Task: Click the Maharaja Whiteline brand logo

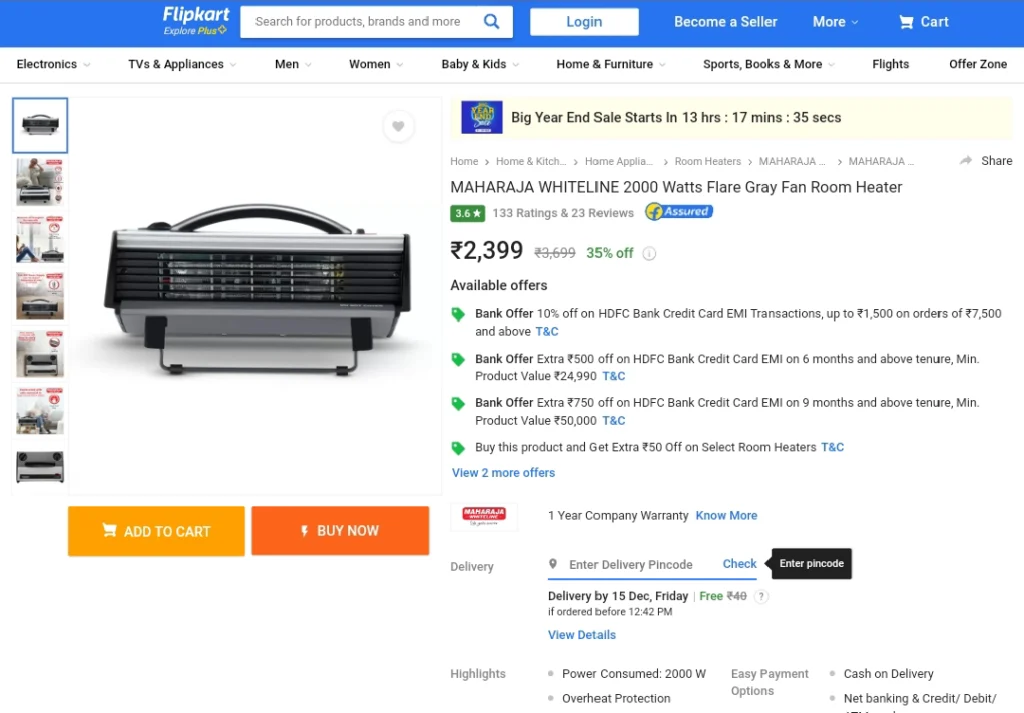Action: tap(484, 516)
